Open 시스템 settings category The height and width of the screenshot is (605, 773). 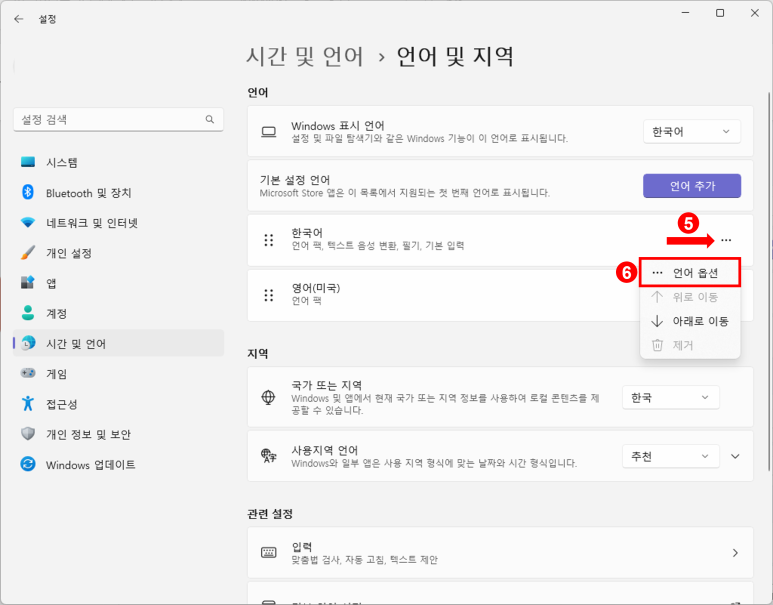(x=118, y=162)
